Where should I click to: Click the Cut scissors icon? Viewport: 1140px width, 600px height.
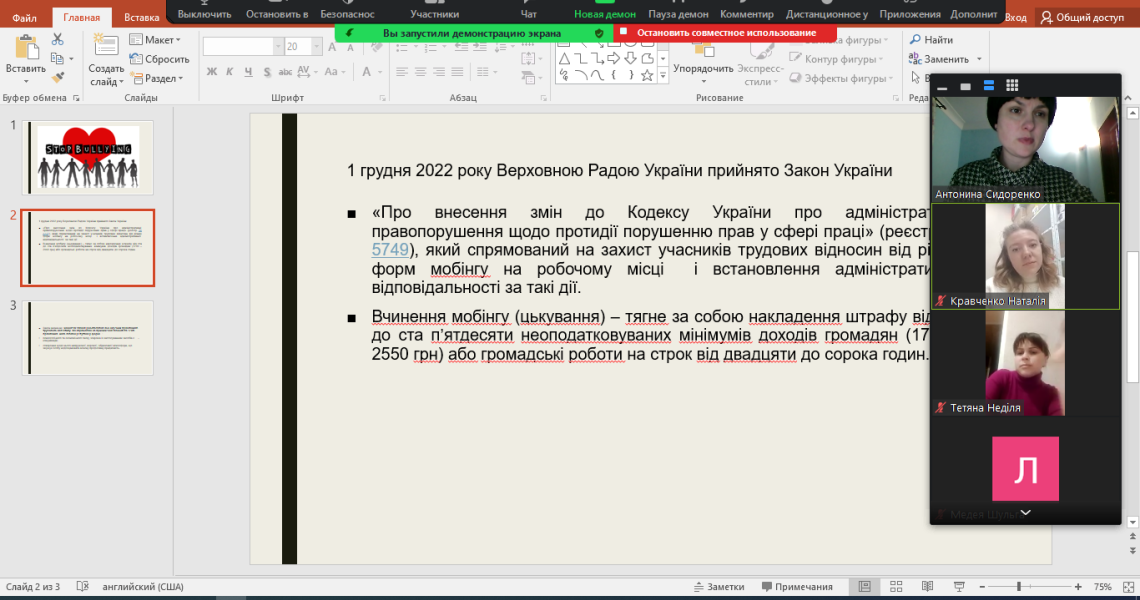pos(57,40)
